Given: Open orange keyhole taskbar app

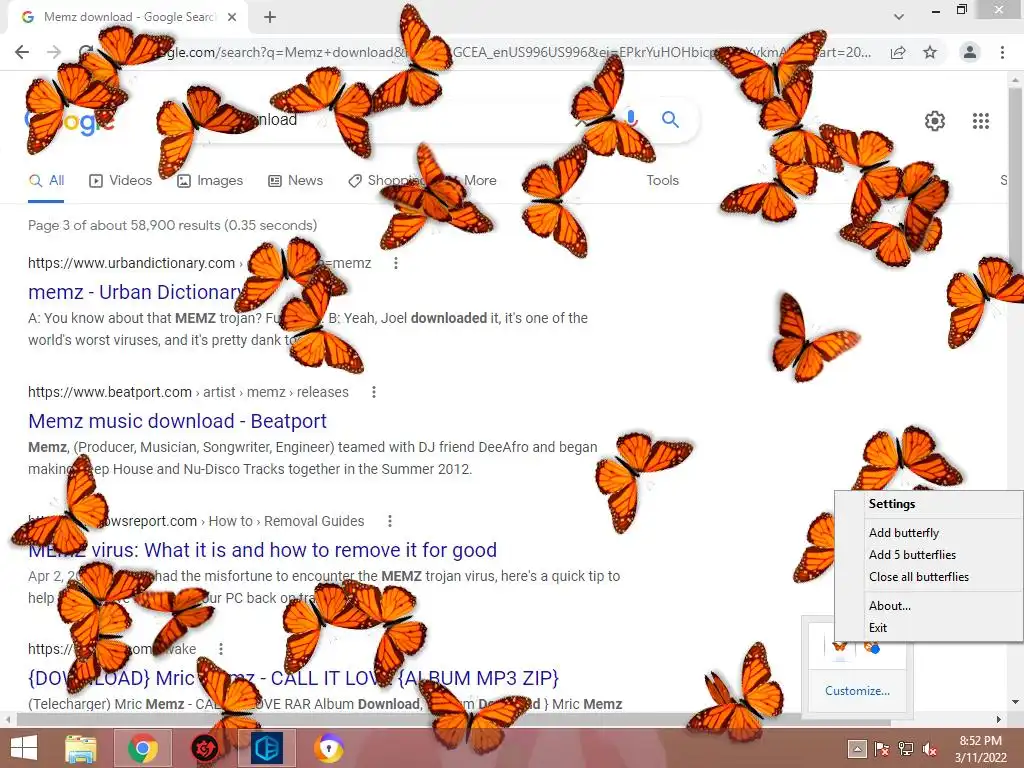Looking at the screenshot, I should pyautogui.click(x=328, y=748).
